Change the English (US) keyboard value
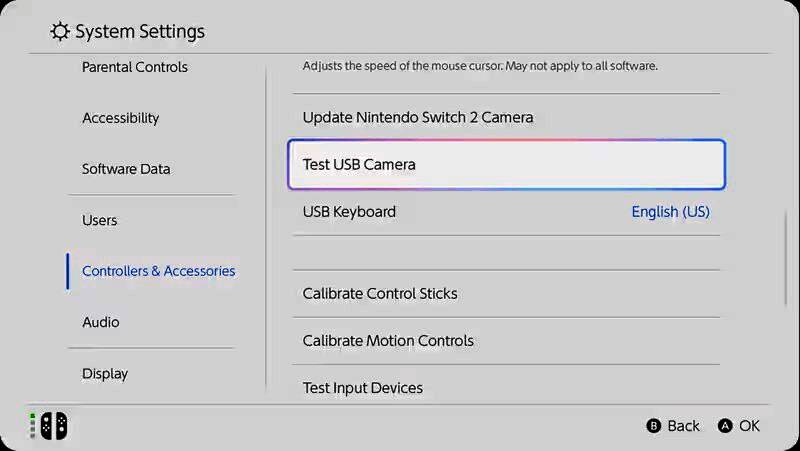The image size is (800, 451). click(x=670, y=212)
